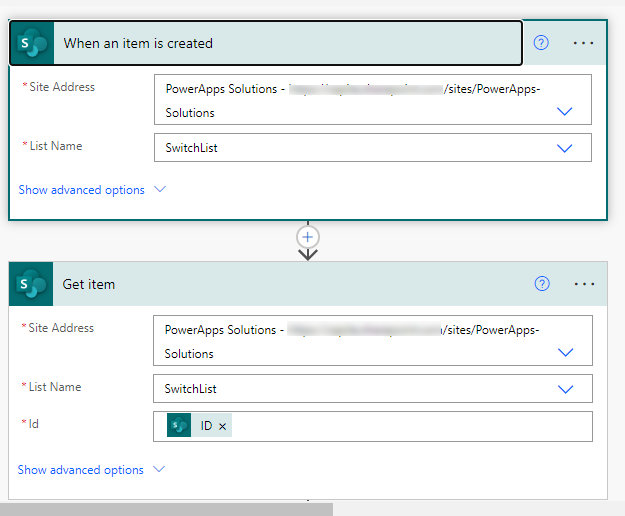Open the ellipsis menu of 'When an item is created'
Screen dimensions: 625x516
(583, 43)
